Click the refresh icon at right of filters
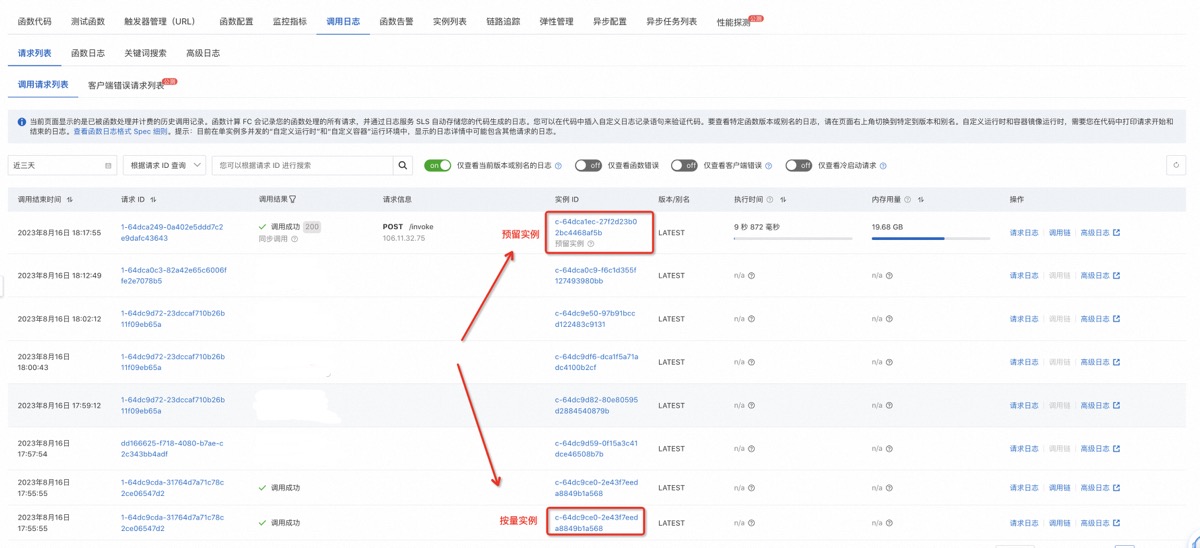This screenshot has width=1200, height=548. coord(1176,165)
